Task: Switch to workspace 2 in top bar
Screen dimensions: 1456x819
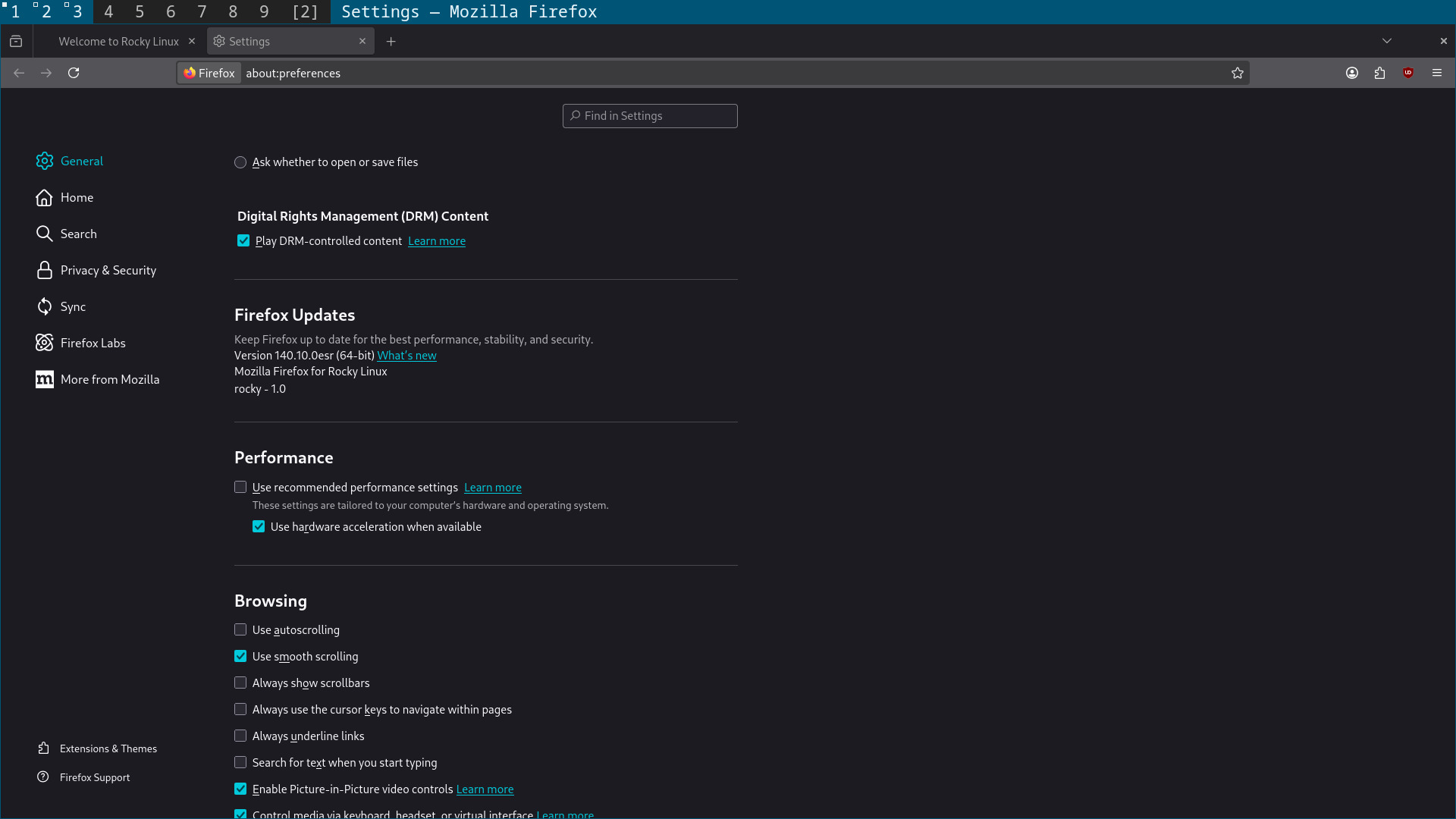Action: 46,11
